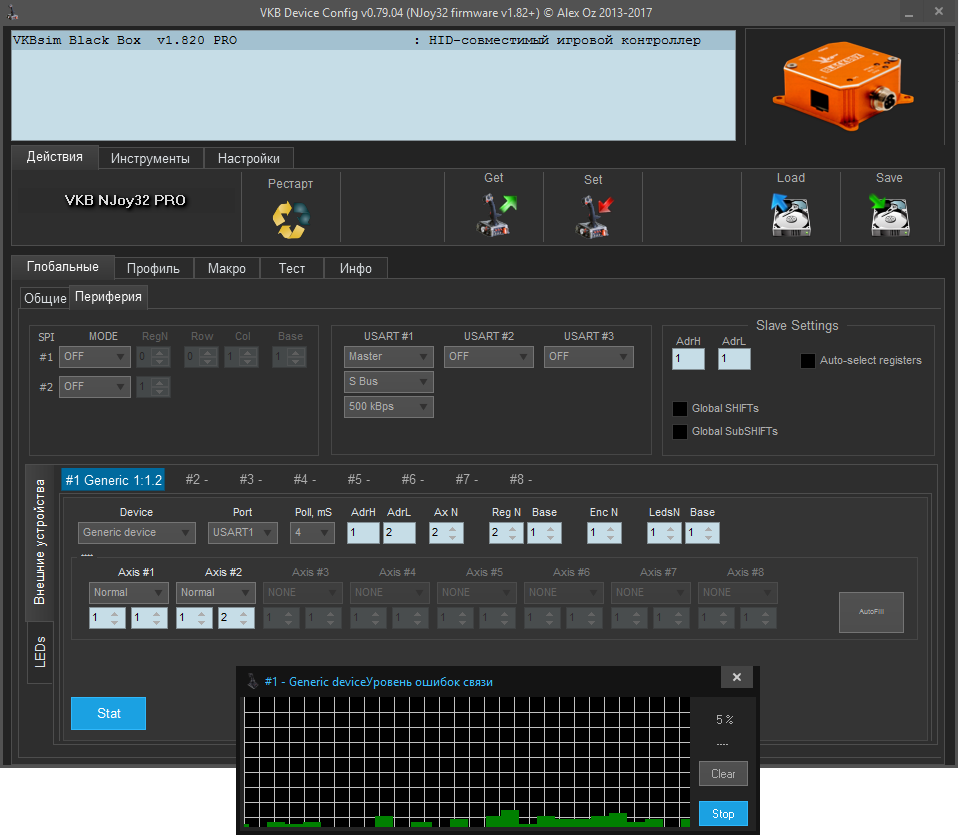Viewport: 959px width, 835px height.
Task: Open USART #1 Master dropdown
Action: click(x=388, y=357)
